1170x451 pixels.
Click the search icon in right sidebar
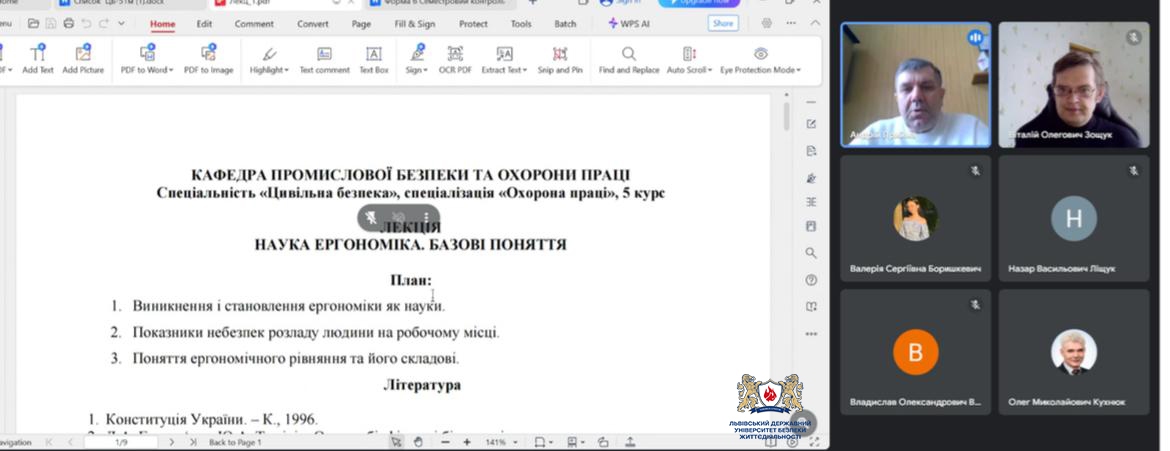pyautogui.click(x=811, y=254)
